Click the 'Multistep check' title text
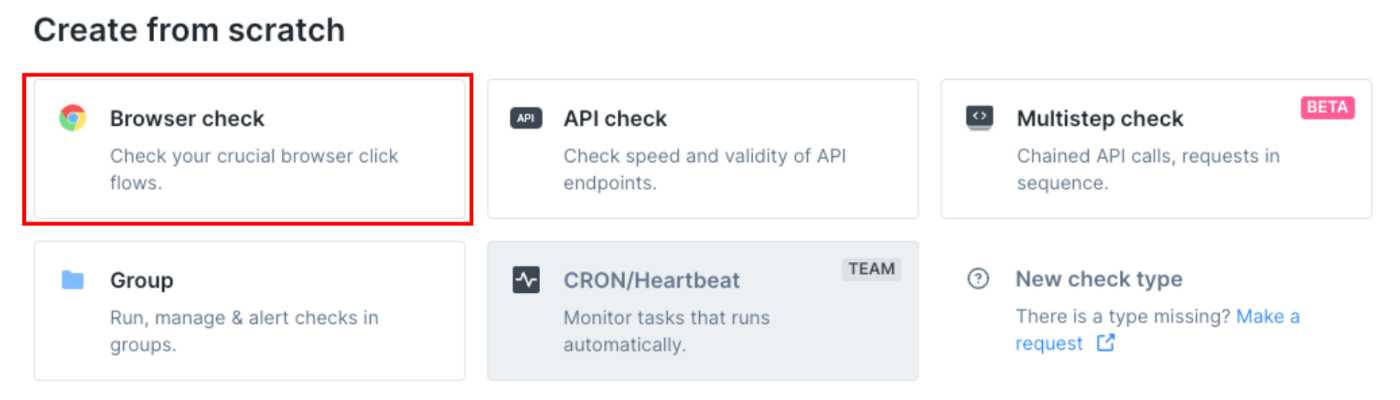The width and height of the screenshot is (1400, 400). tap(1100, 118)
